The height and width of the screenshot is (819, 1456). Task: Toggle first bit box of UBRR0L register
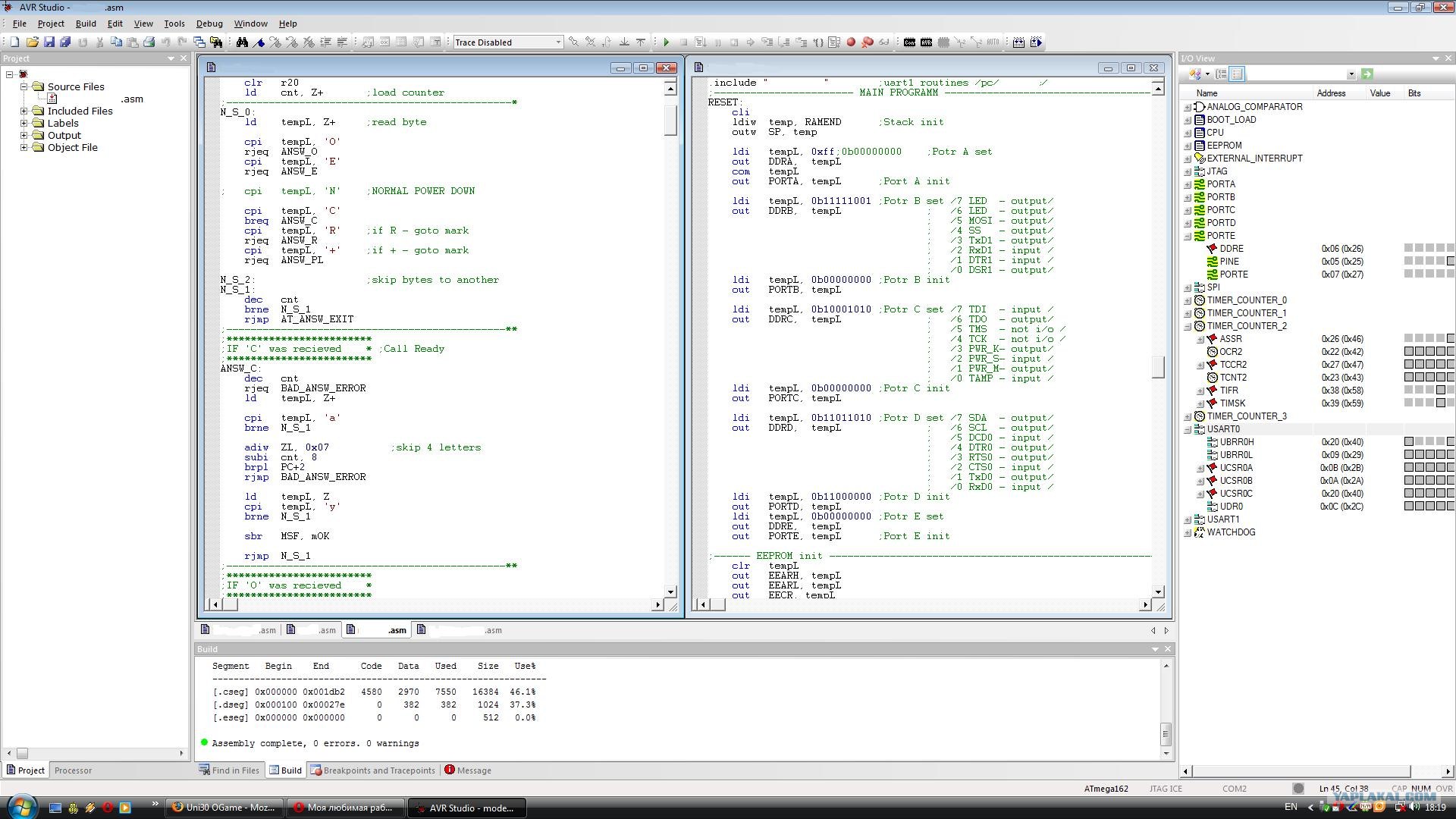pos(1409,455)
